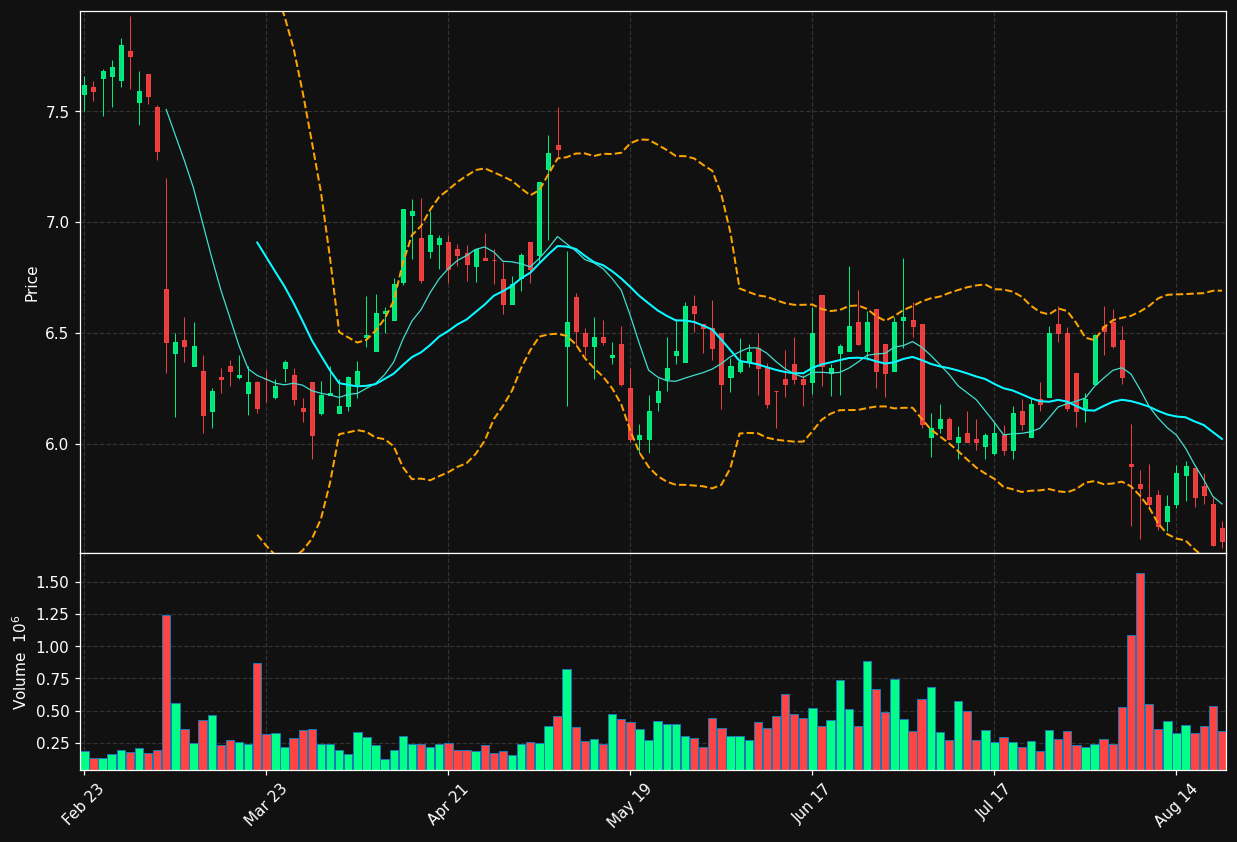This screenshot has width=1237, height=842.
Task: Click the 0.50 volume axis value
Action: pyautogui.click(x=52, y=711)
